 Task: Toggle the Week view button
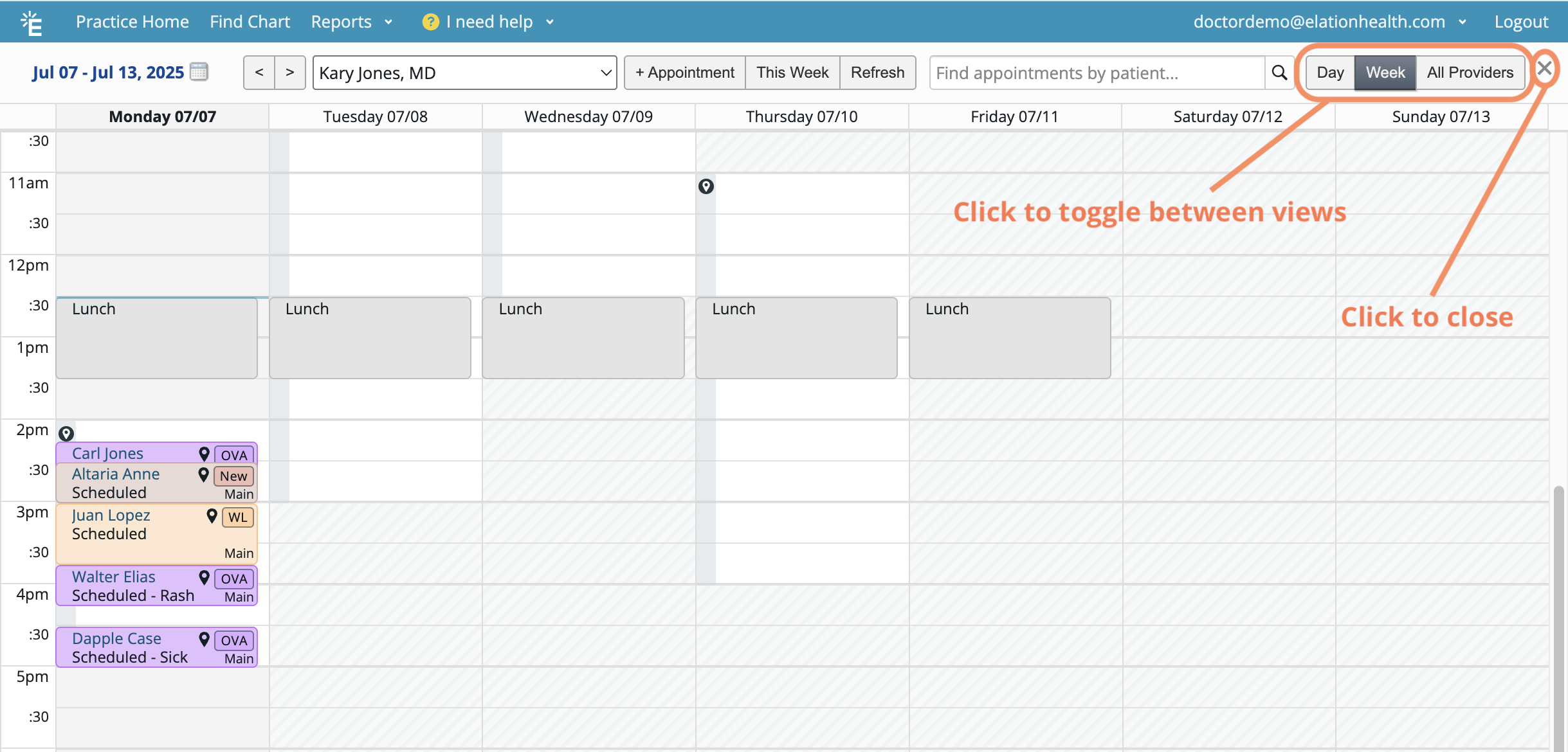1385,73
